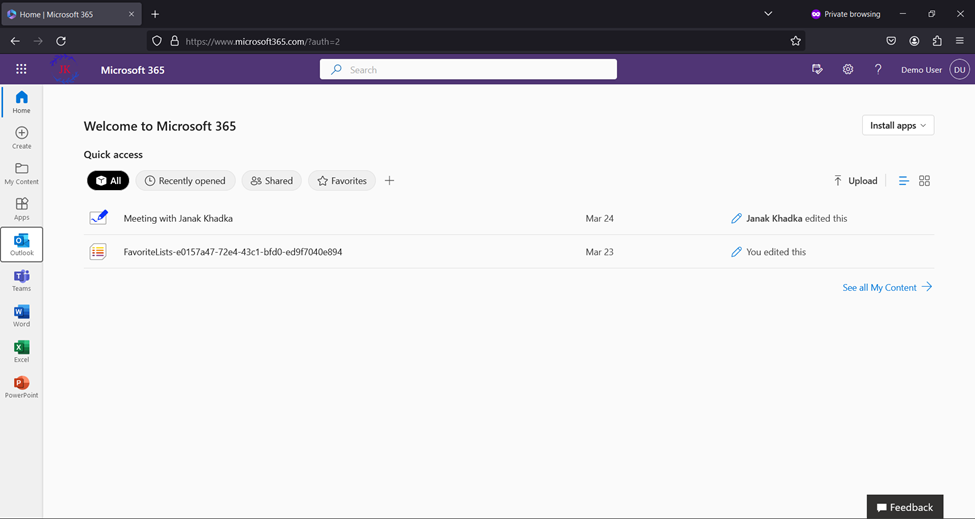This screenshot has width=975, height=519.
Task: Click in the Microsoft 365 Search box
Action: point(468,70)
